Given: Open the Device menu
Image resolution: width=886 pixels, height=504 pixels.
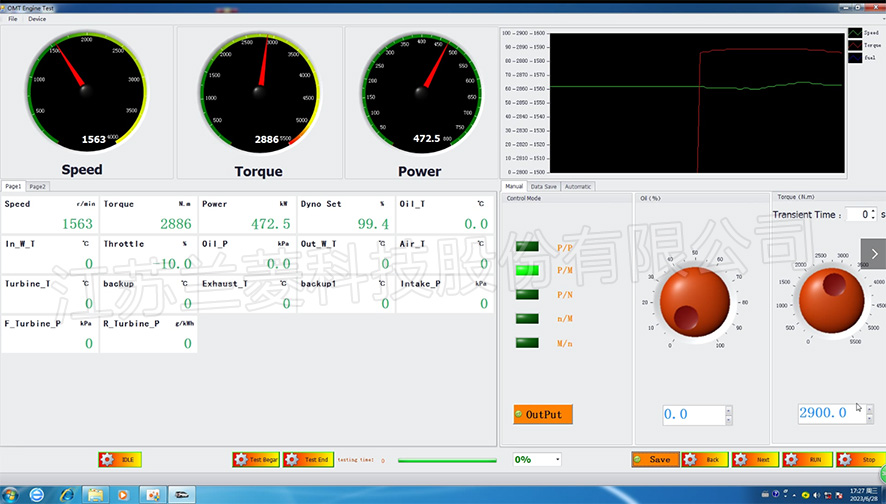Looking at the screenshot, I should click(37, 19).
